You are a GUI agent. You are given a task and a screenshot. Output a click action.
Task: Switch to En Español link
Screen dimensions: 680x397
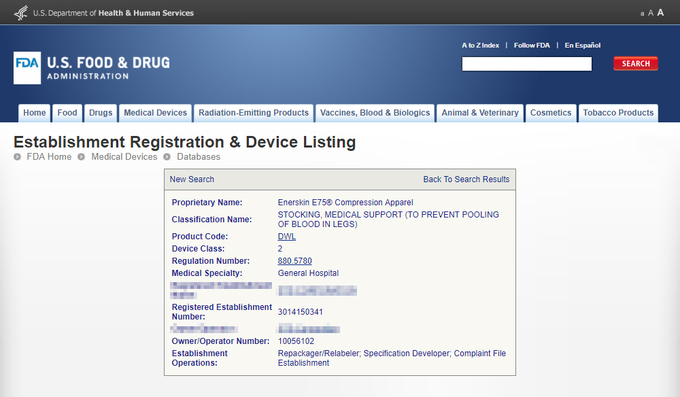coord(582,45)
